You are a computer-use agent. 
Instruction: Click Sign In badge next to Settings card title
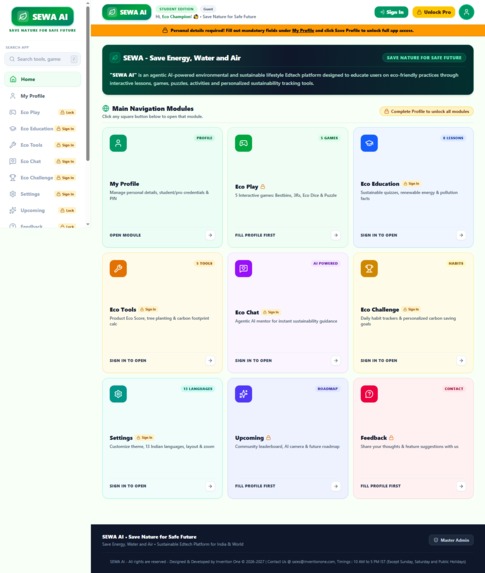(x=145, y=437)
